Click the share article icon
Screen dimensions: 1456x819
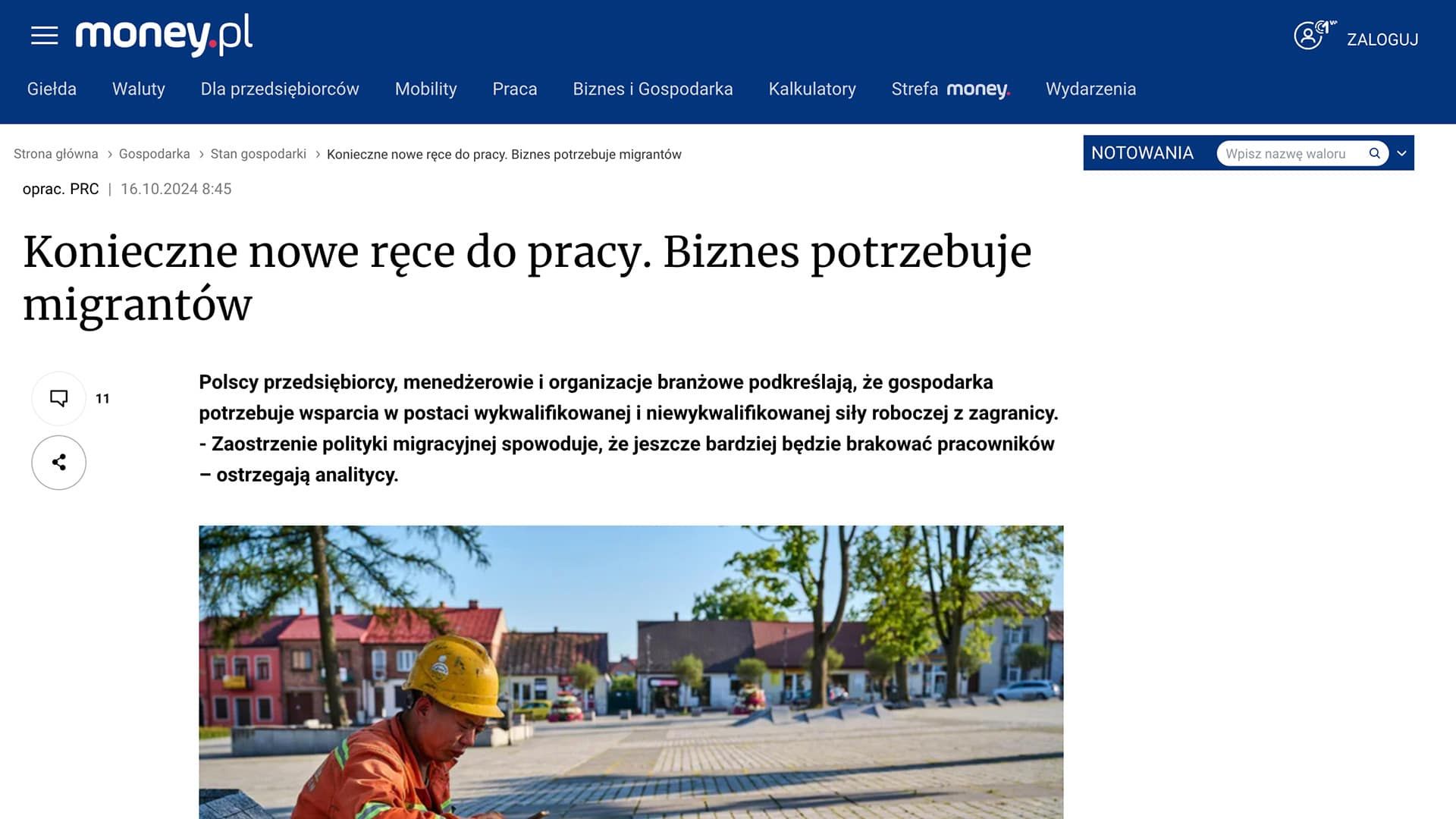pyautogui.click(x=58, y=463)
